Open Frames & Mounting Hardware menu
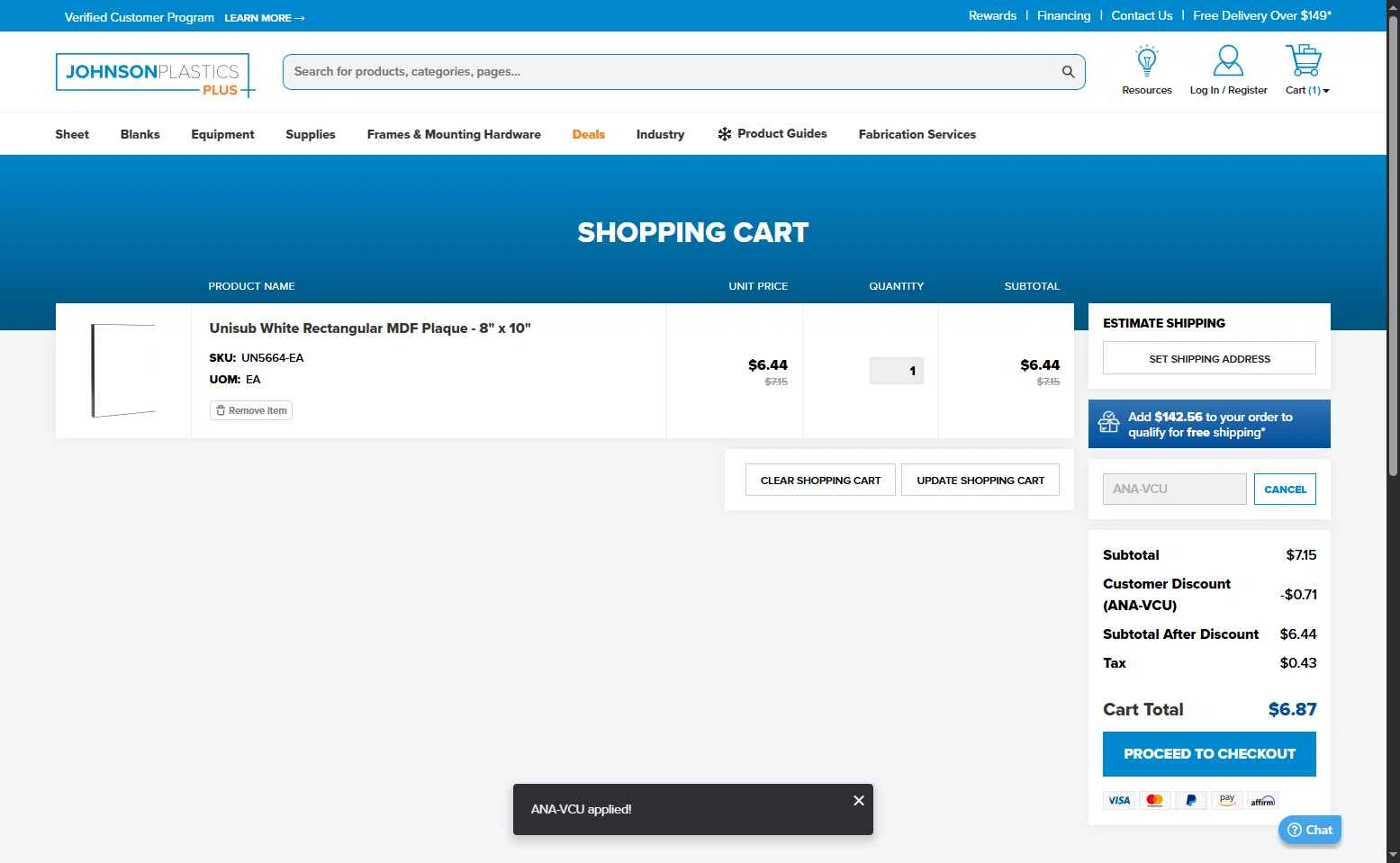 pos(454,134)
